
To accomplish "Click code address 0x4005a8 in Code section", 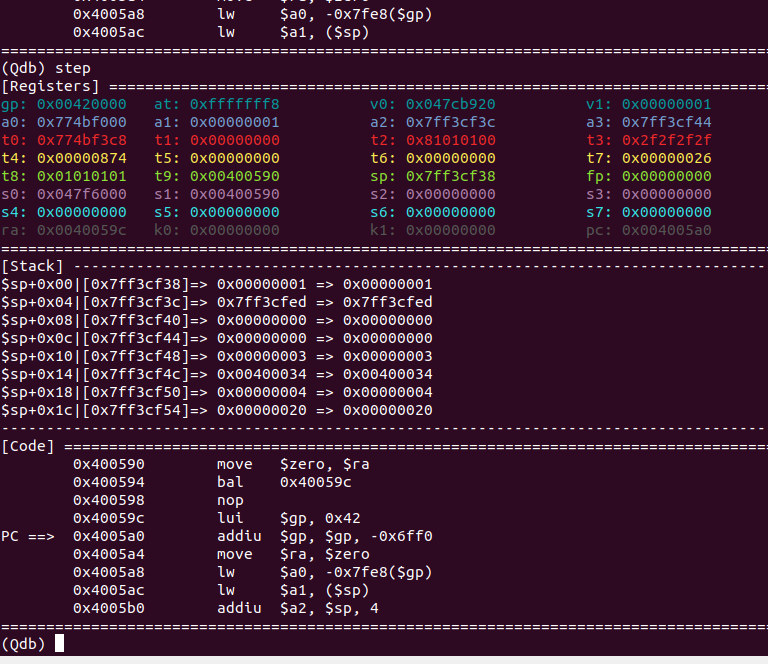I will tap(109, 572).
